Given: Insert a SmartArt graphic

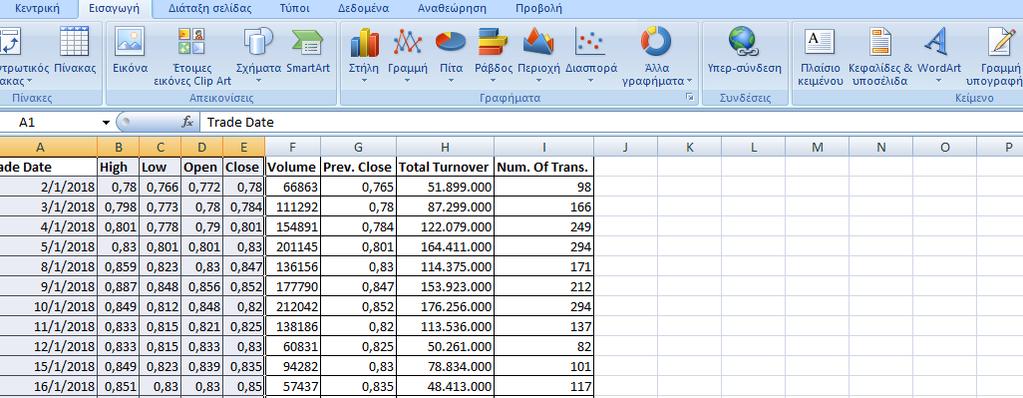Looking at the screenshot, I should [308, 51].
